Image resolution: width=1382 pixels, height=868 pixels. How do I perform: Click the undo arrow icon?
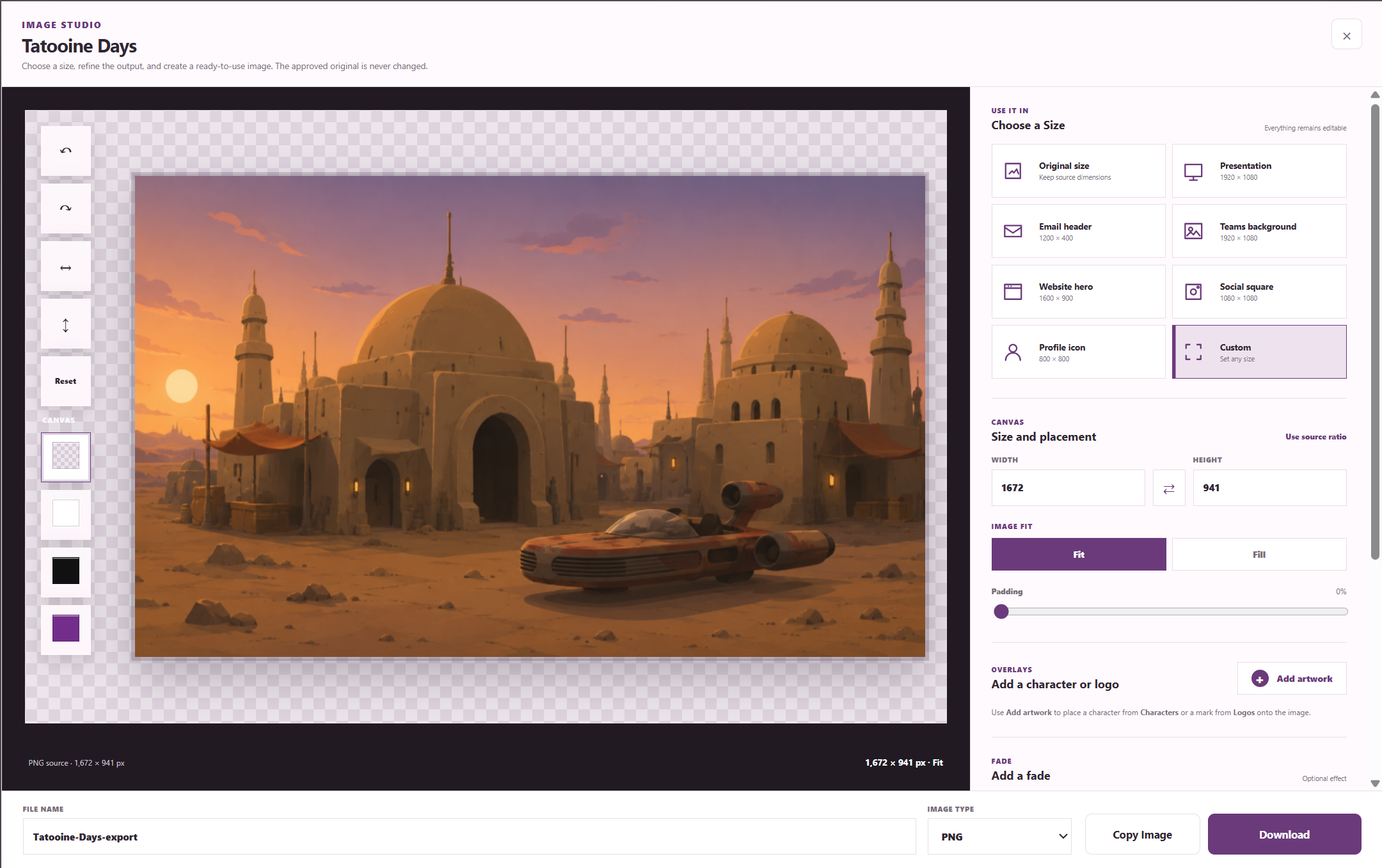[66, 151]
